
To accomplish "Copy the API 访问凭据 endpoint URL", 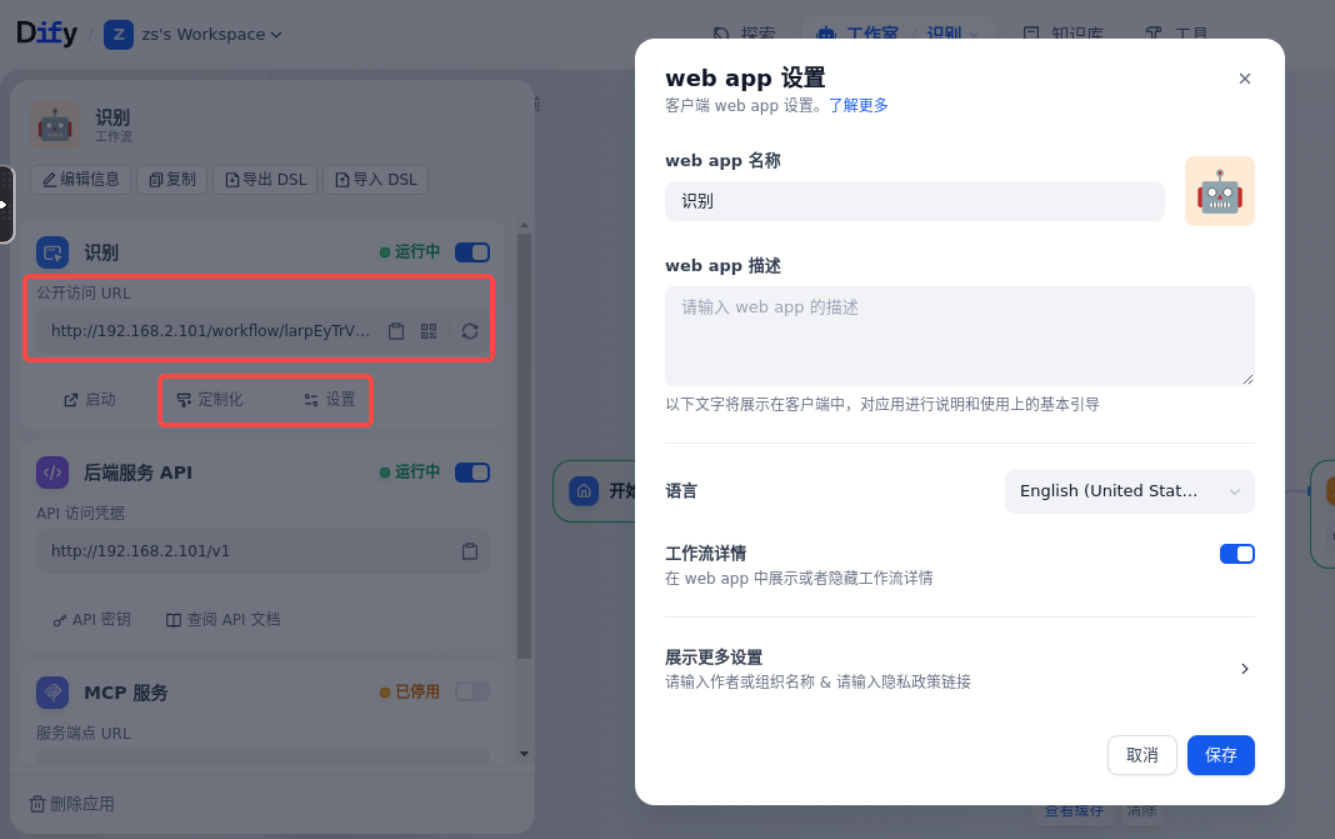I will coord(470,551).
